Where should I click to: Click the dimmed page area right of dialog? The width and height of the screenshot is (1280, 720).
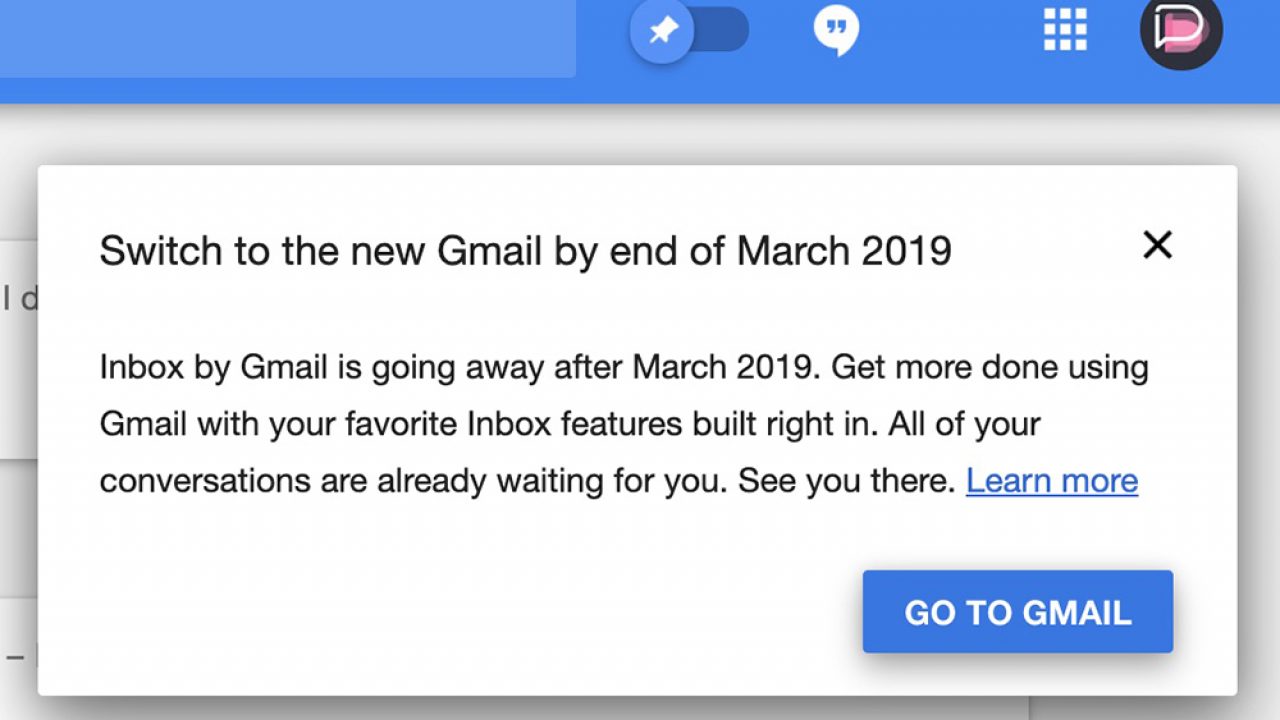click(1259, 400)
